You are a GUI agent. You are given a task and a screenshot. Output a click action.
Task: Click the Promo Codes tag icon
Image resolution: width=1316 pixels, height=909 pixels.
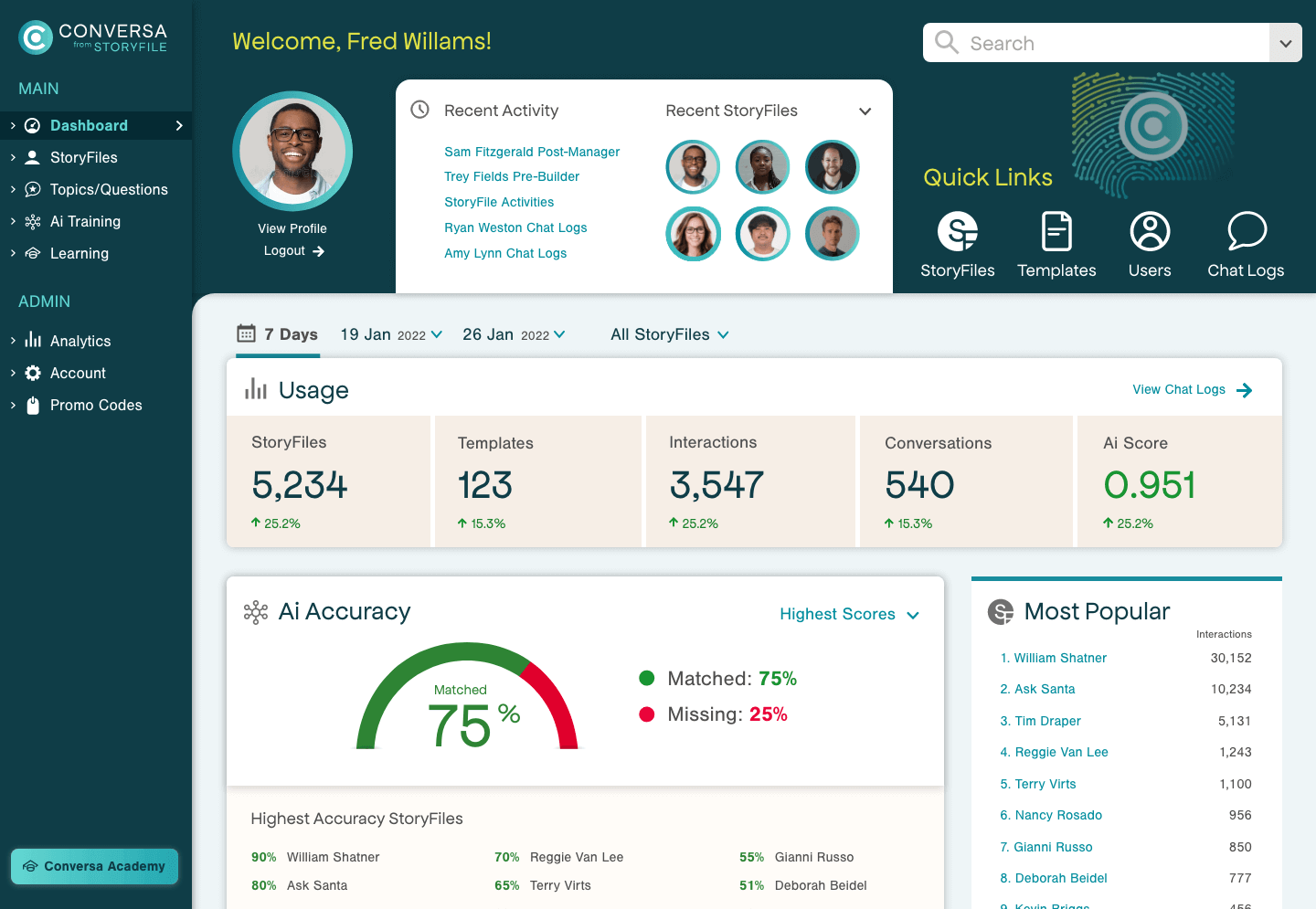coord(33,405)
